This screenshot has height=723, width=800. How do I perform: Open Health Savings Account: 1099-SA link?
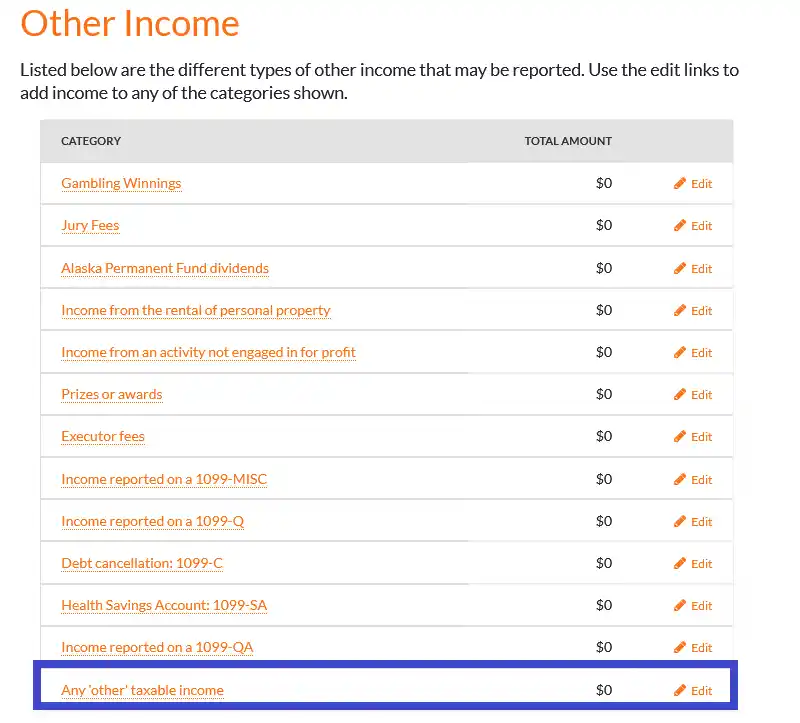(164, 605)
